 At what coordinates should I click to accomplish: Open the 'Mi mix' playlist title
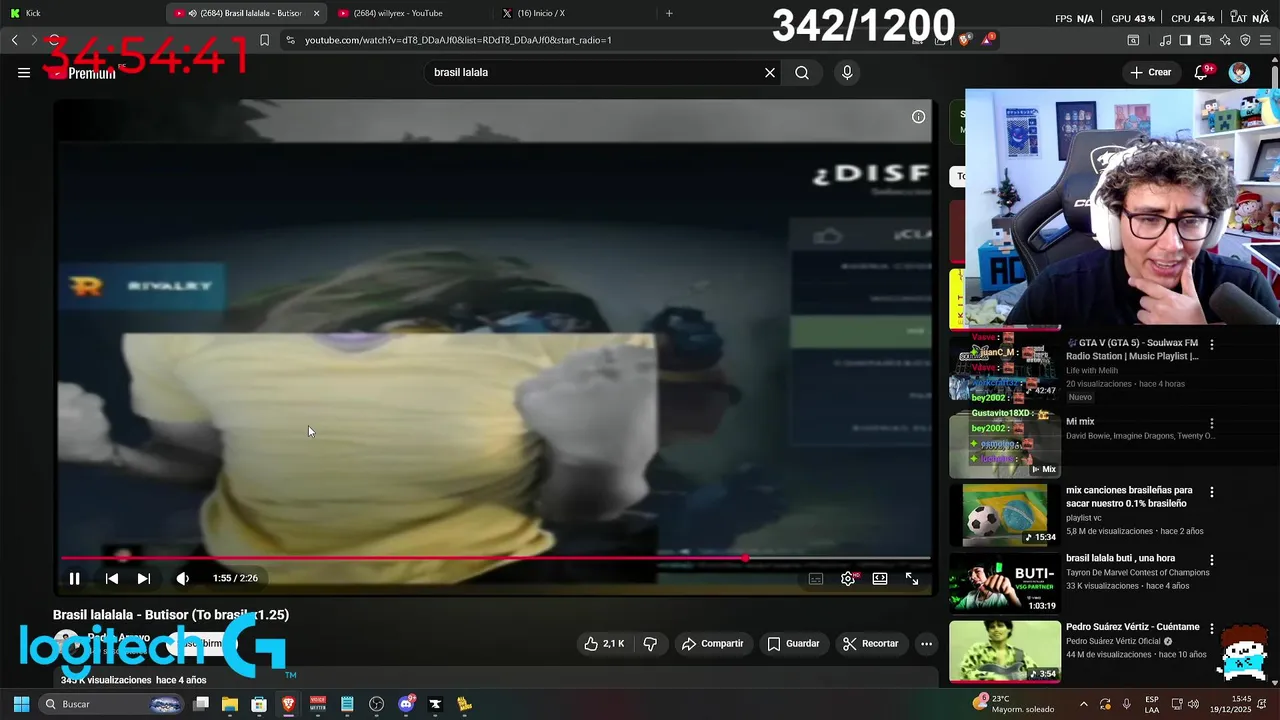(1080, 422)
